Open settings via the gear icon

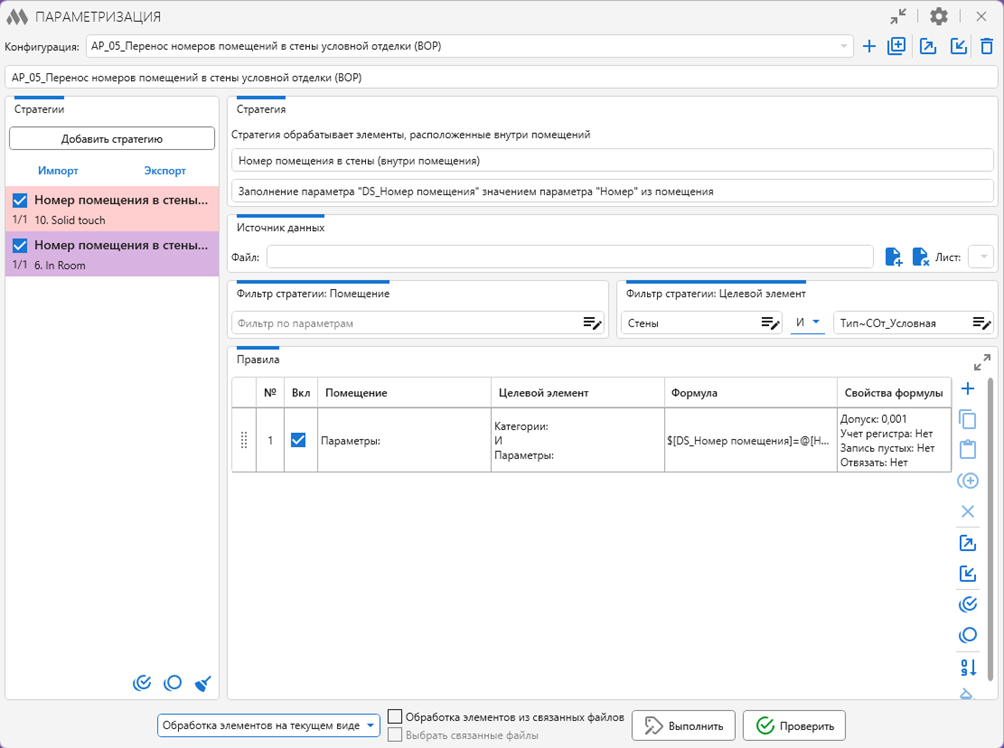coord(938,17)
